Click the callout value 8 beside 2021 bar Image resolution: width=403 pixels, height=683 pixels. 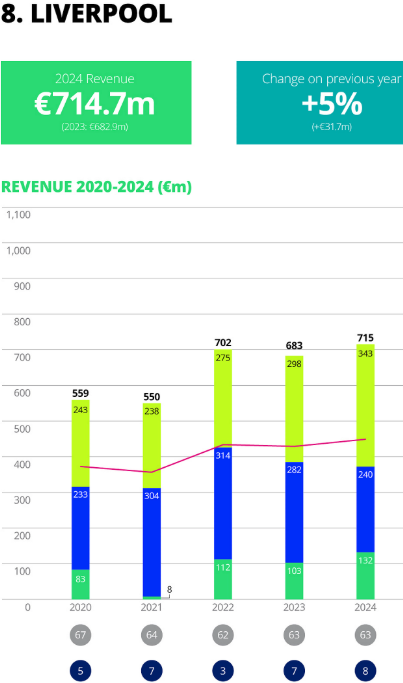(x=169, y=589)
